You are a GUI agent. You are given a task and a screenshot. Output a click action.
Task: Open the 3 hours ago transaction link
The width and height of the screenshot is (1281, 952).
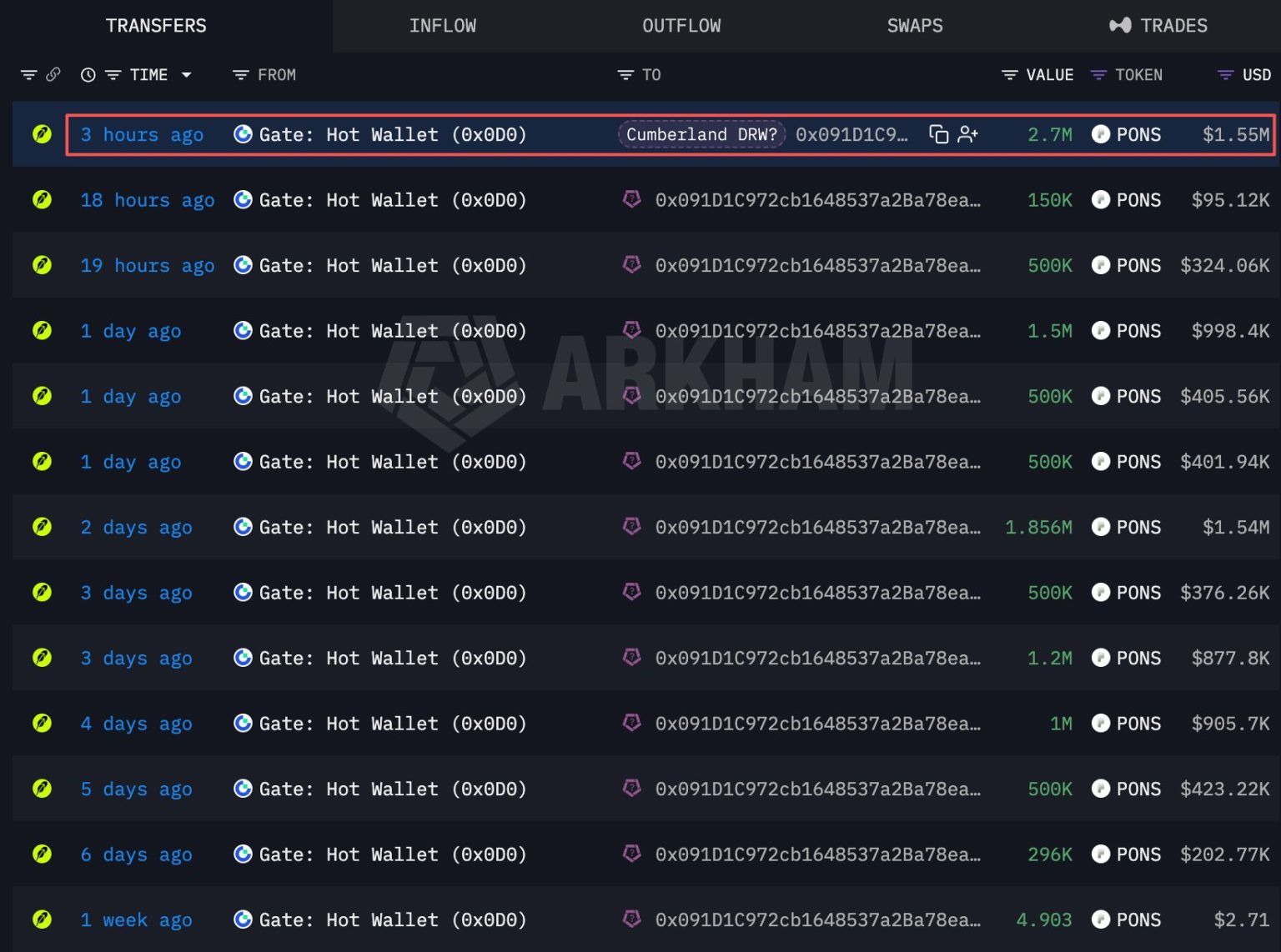click(x=142, y=134)
